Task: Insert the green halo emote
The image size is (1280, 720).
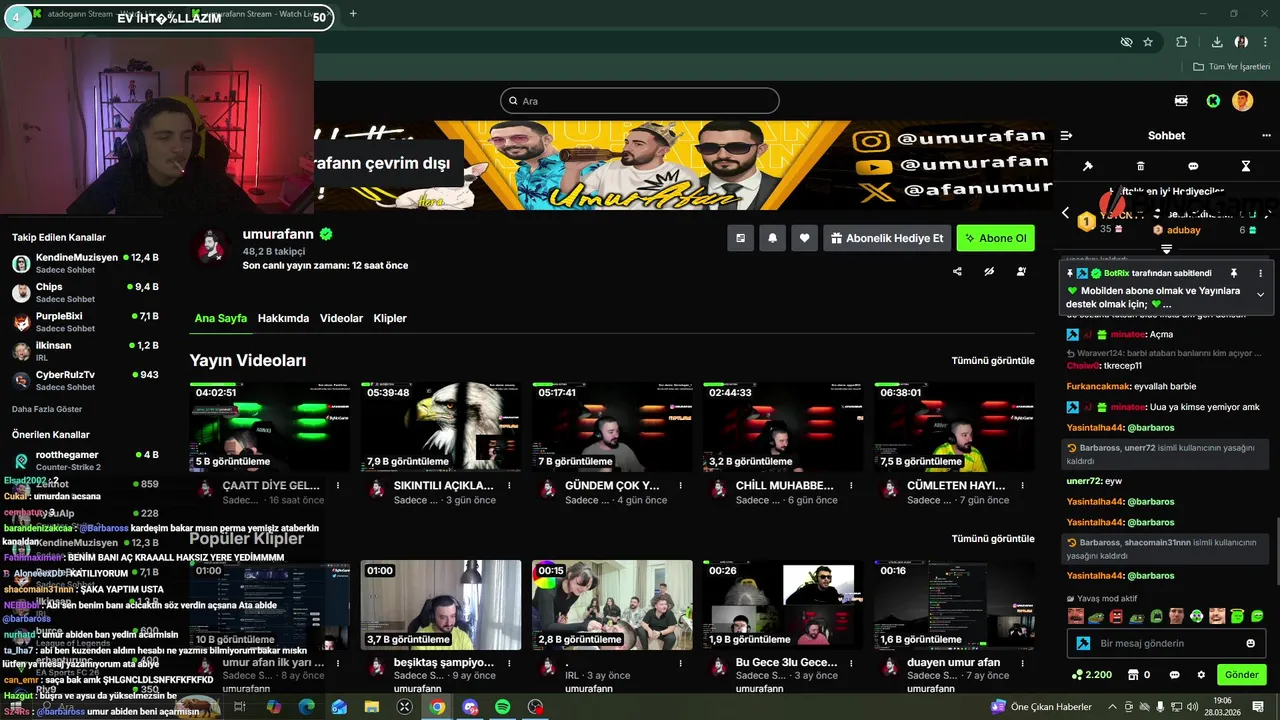Action: coord(1237,616)
